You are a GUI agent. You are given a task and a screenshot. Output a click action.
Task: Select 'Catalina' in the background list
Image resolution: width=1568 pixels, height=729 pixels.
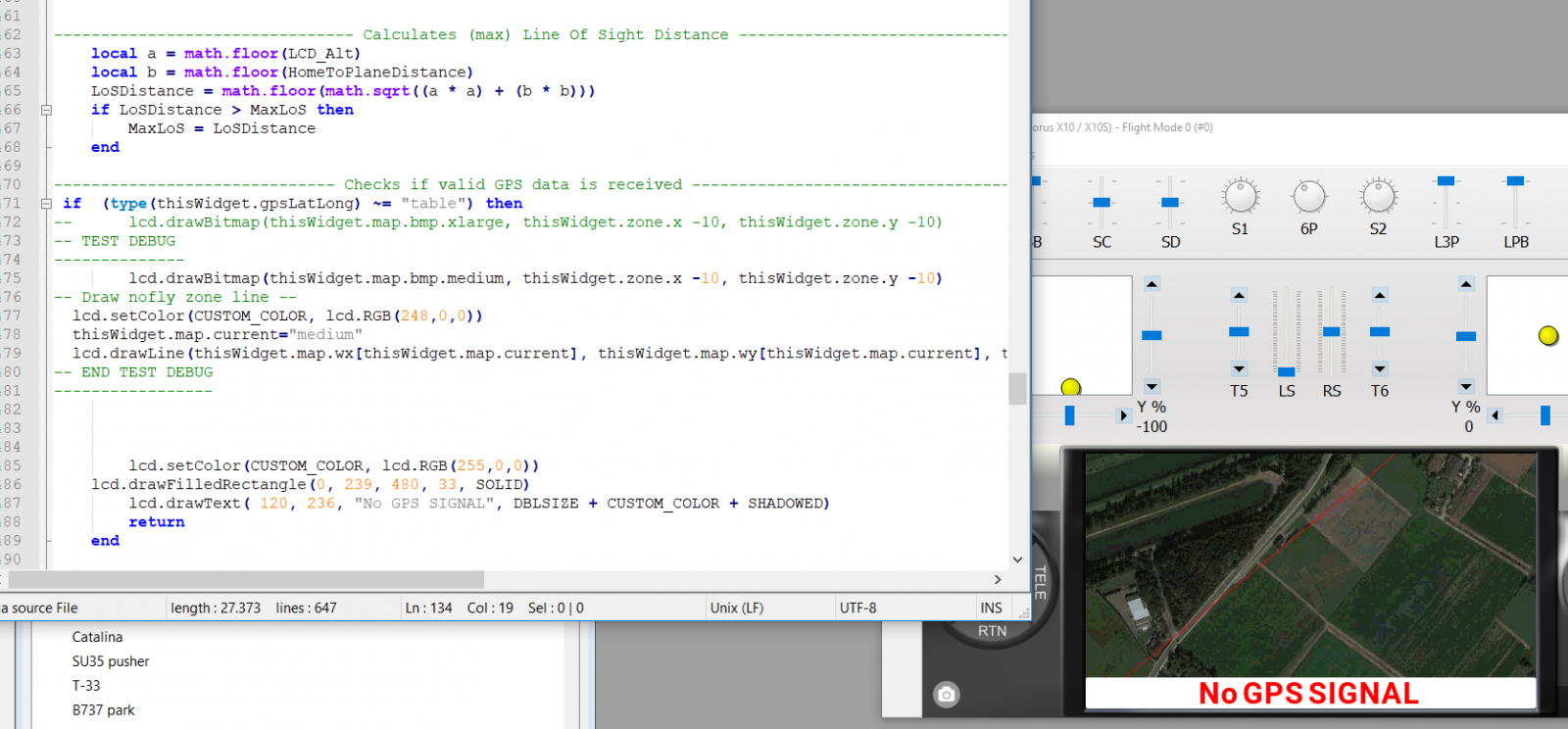[97, 637]
